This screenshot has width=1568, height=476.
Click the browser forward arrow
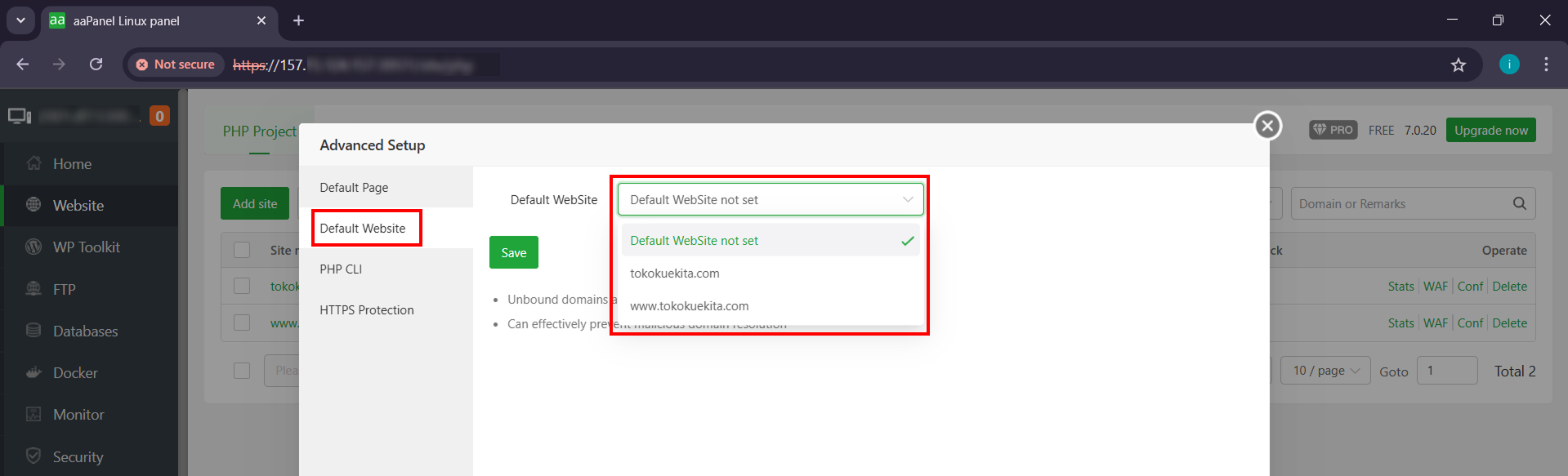(59, 64)
